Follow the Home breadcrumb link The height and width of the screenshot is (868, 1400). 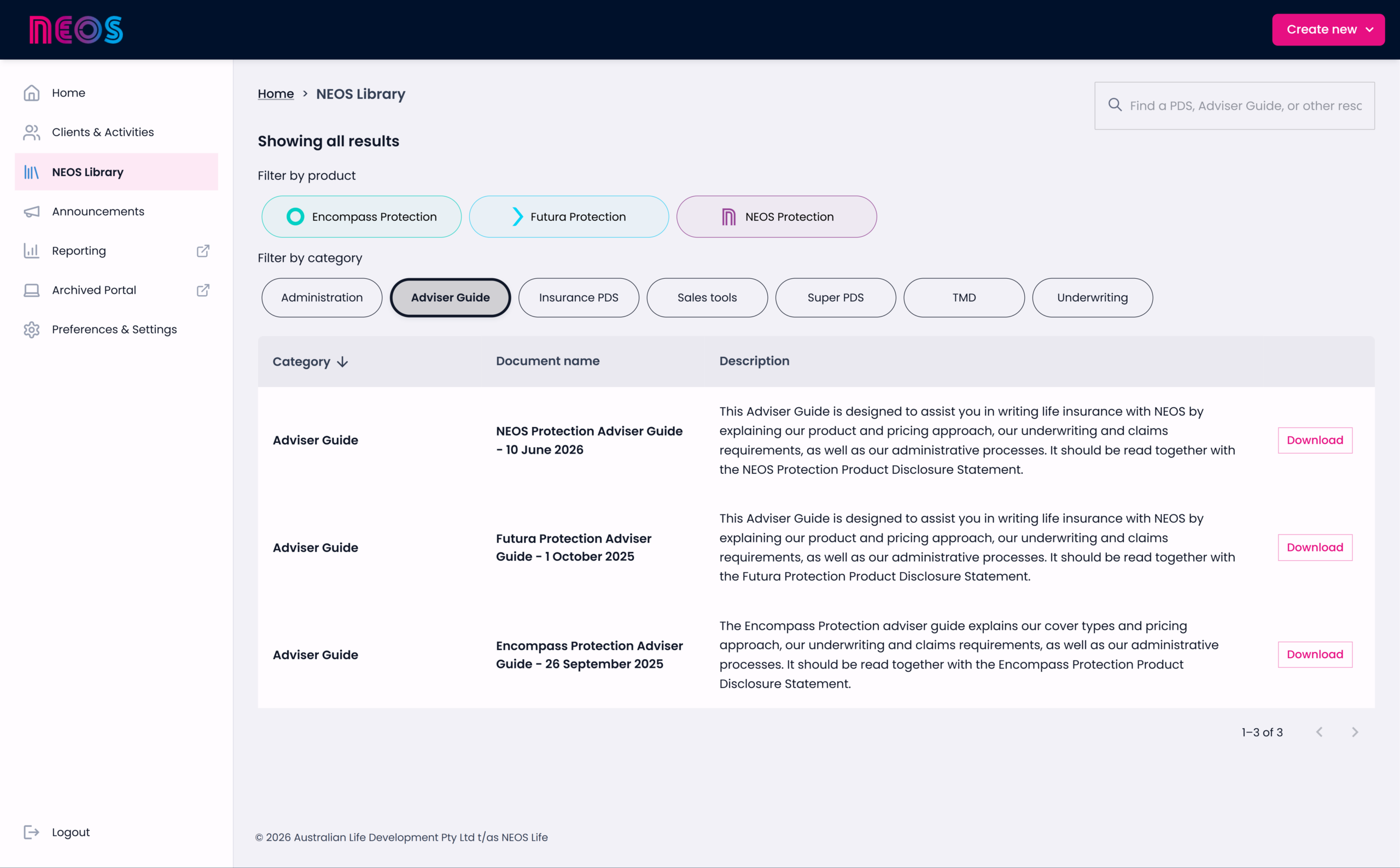click(x=276, y=93)
